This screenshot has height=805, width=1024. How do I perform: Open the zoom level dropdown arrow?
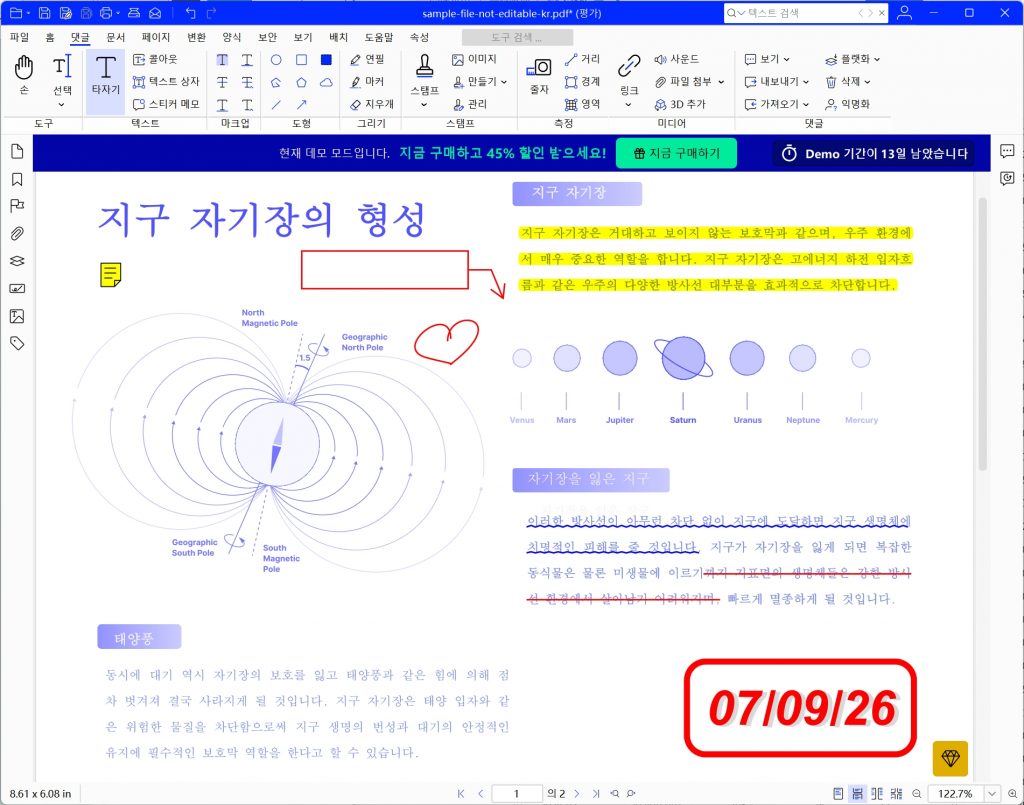pos(992,794)
